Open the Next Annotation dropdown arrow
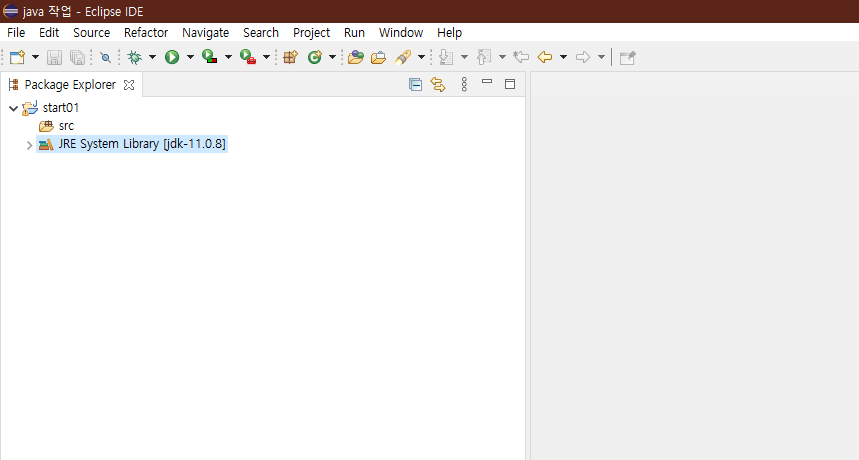Viewport: 859px width, 460px height. [x=464, y=57]
